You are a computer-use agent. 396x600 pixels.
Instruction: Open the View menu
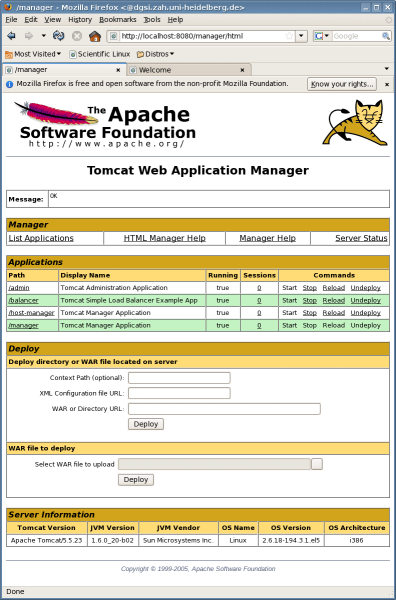pyautogui.click(x=52, y=20)
